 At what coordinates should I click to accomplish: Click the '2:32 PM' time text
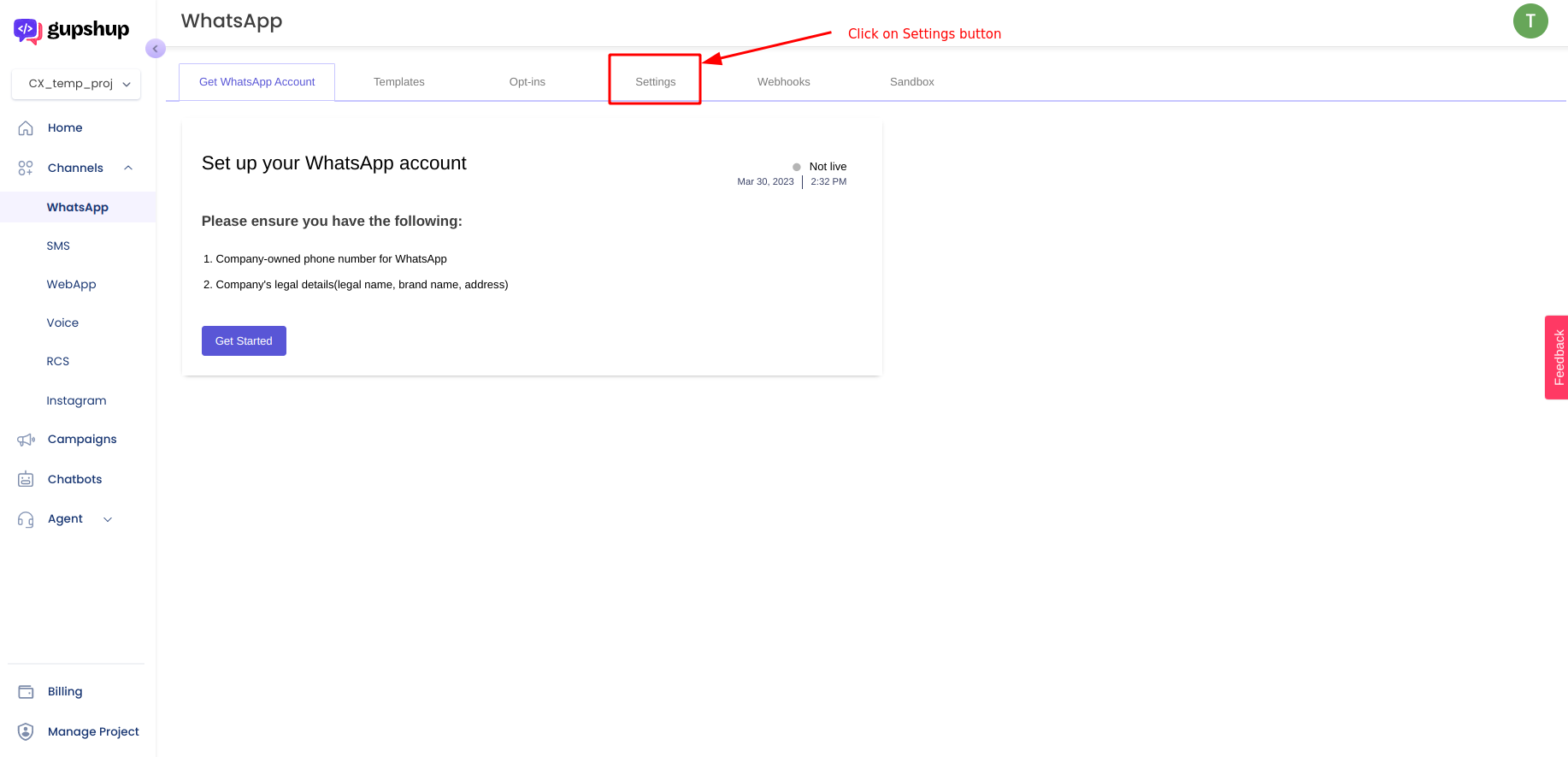click(x=828, y=181)
